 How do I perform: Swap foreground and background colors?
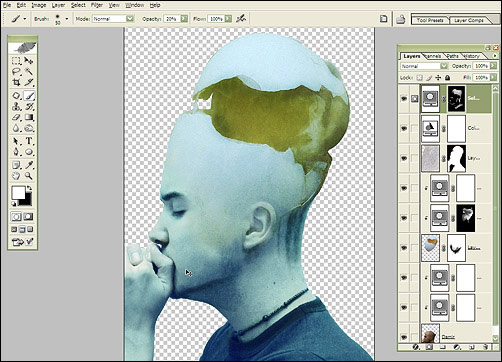pyautogui.click(x=29, y=188)
